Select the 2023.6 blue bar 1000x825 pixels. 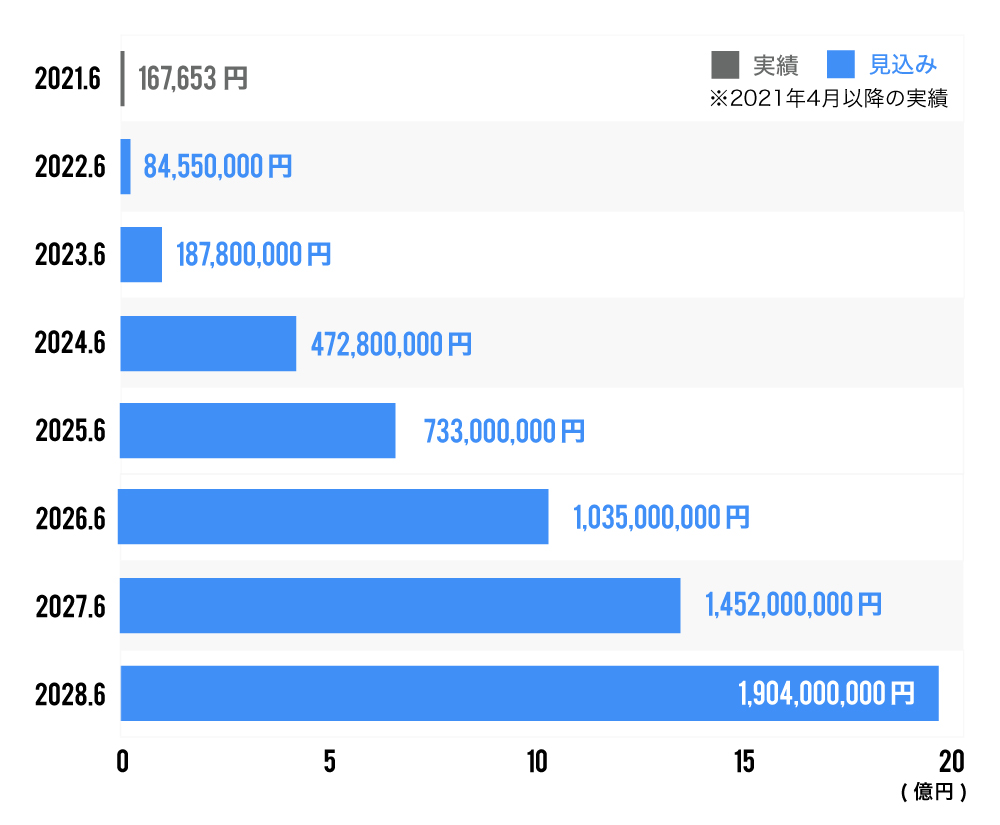(141, 255)
